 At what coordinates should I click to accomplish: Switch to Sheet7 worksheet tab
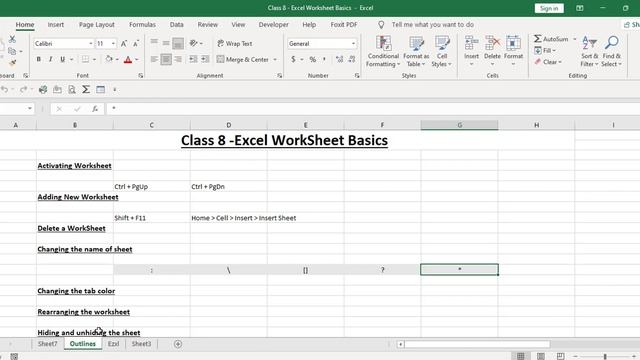(x=47, y=344)
